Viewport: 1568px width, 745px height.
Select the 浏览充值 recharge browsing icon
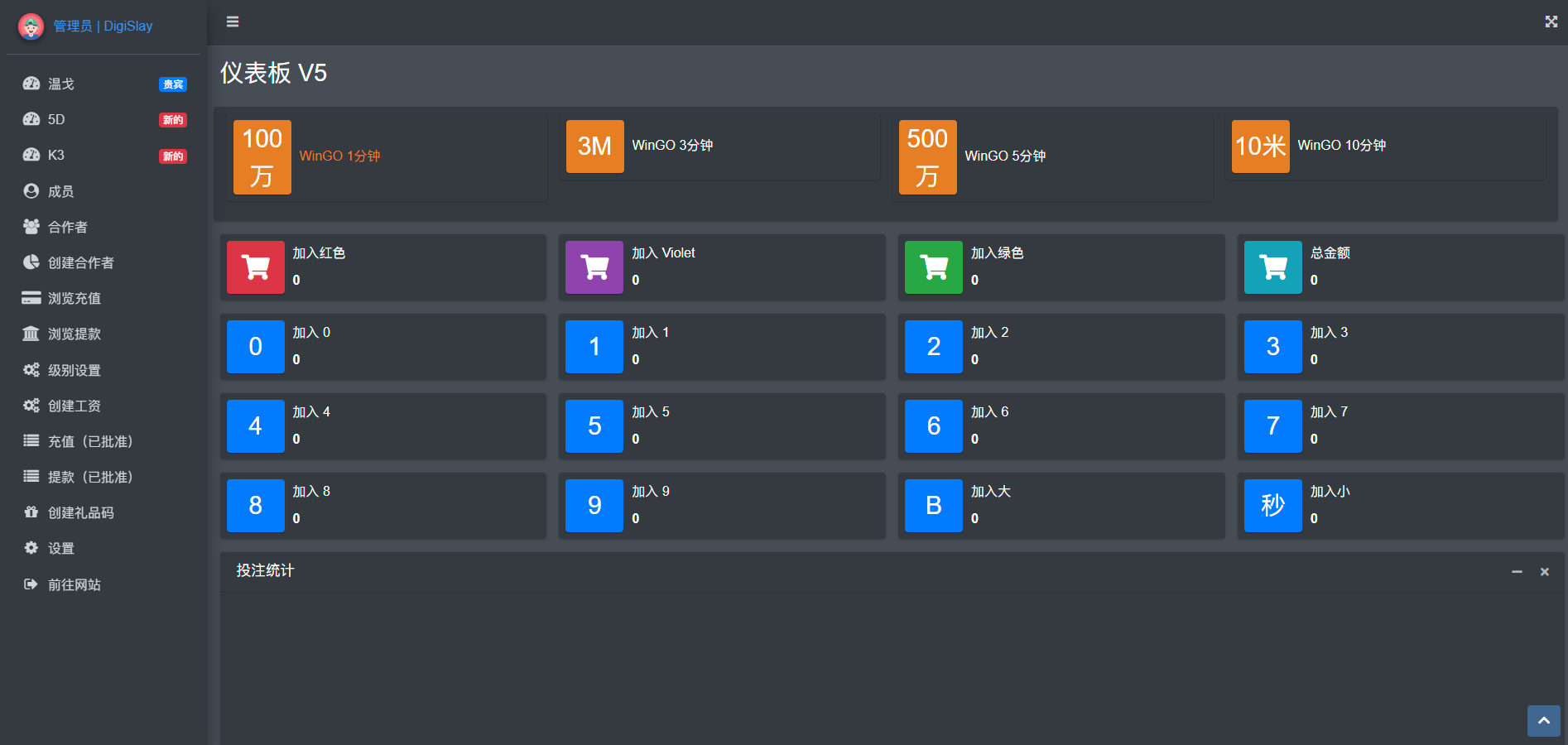pos(31,298)
